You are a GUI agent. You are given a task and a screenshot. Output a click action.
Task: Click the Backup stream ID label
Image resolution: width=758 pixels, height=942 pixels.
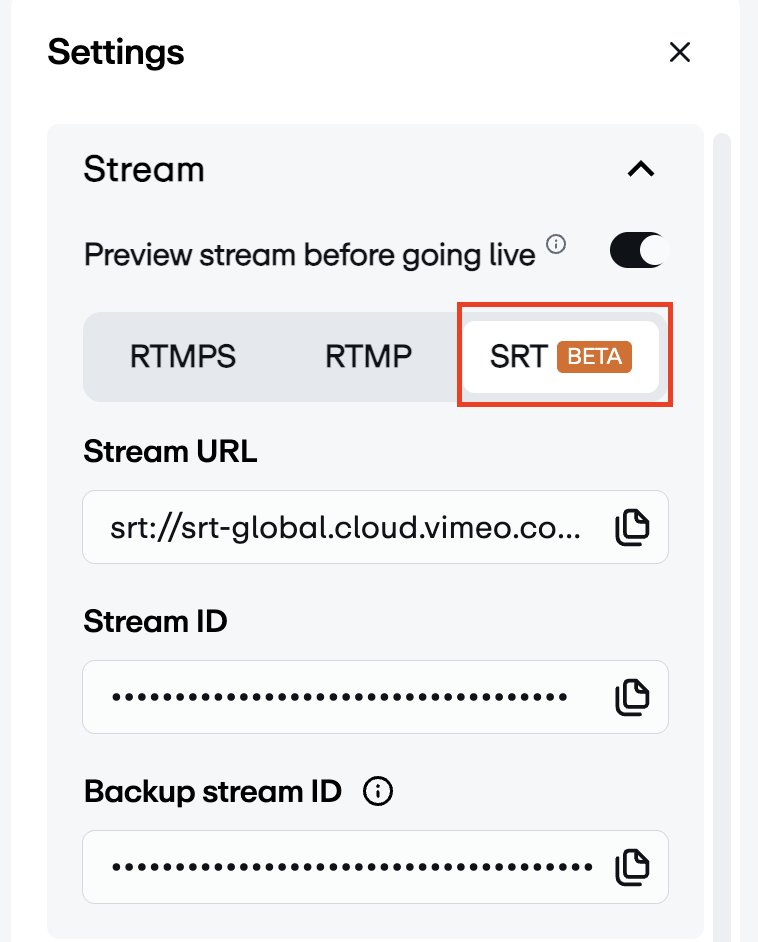tap(213, 792)
